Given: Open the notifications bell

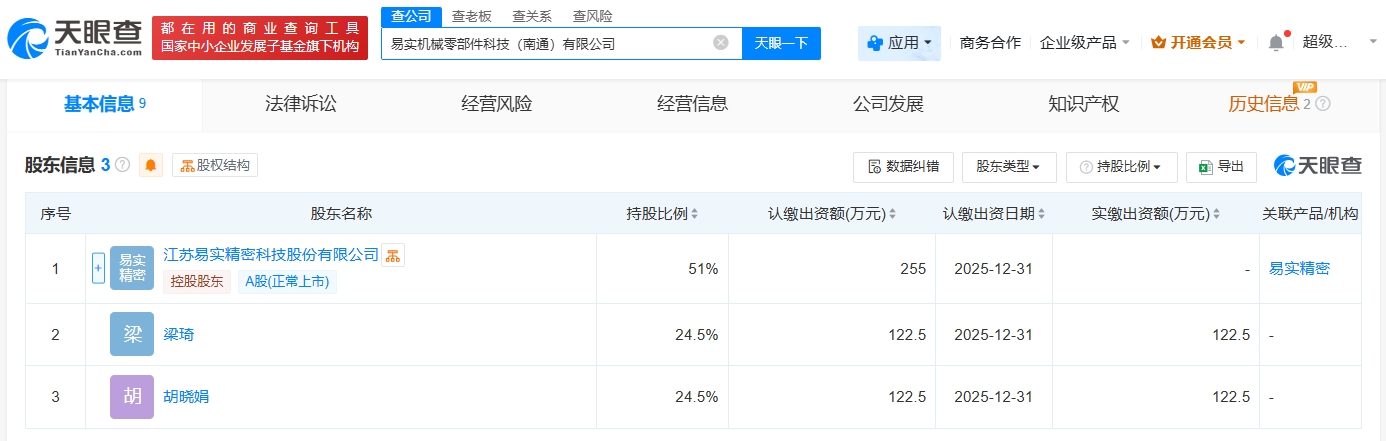Looking at the screenshot, I should click(x=1275, y=43).
